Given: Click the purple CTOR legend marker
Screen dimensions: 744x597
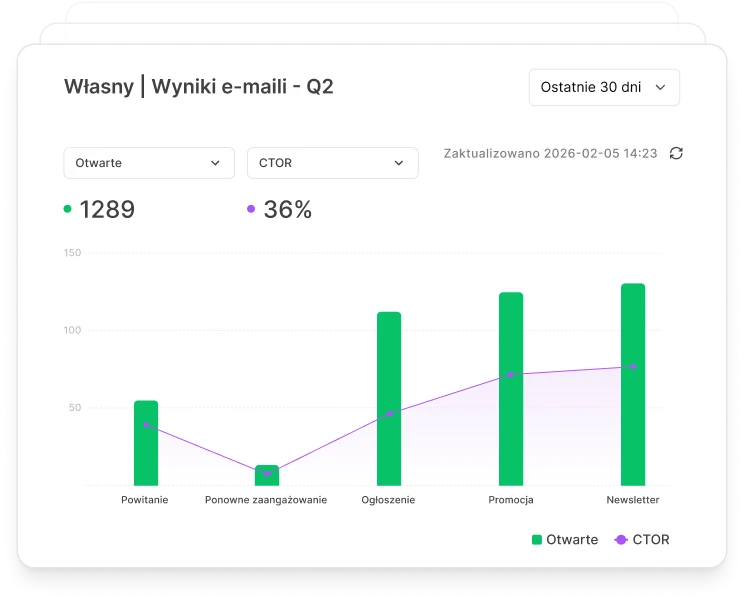Looking at the screenshot, I should [621, 539].
